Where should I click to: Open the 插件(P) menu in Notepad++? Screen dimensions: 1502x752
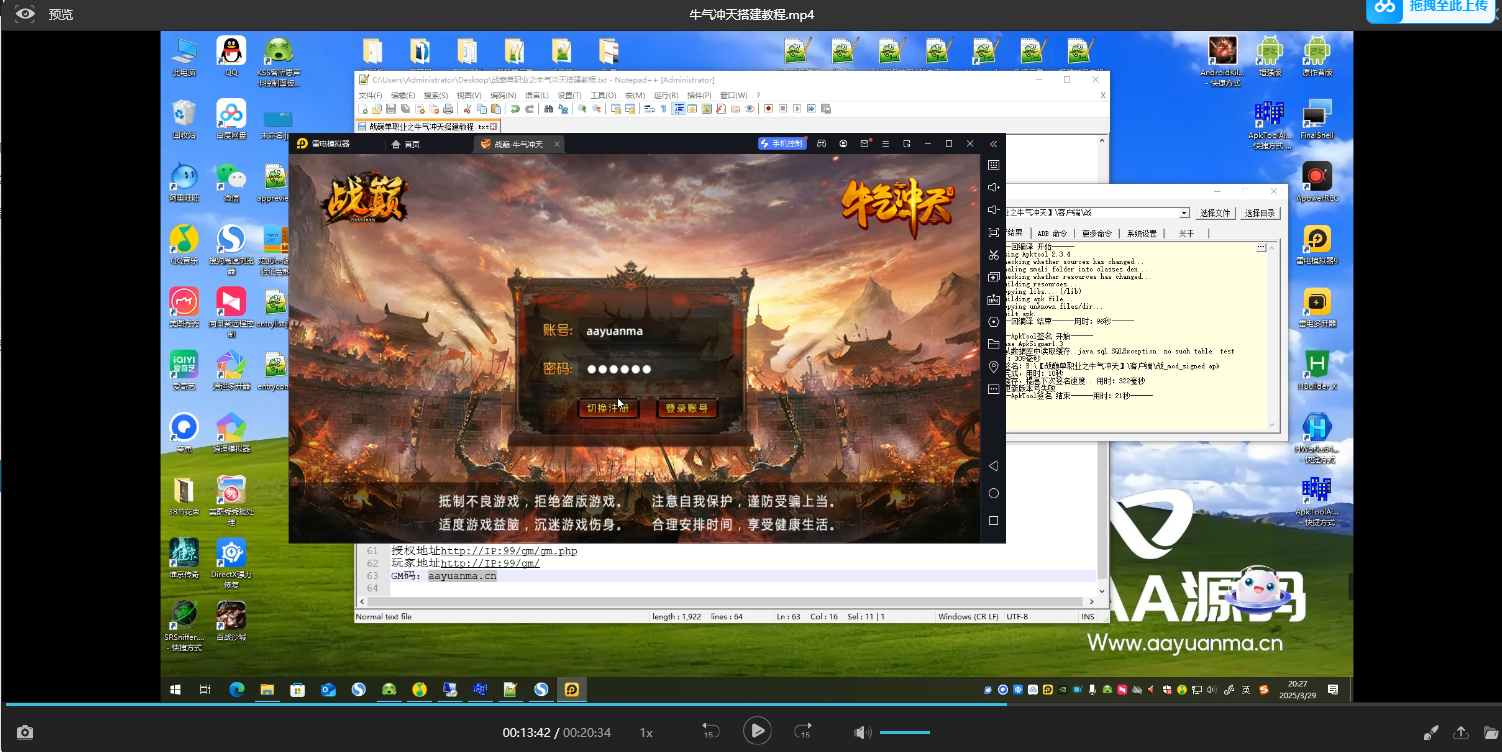(699, 95)
